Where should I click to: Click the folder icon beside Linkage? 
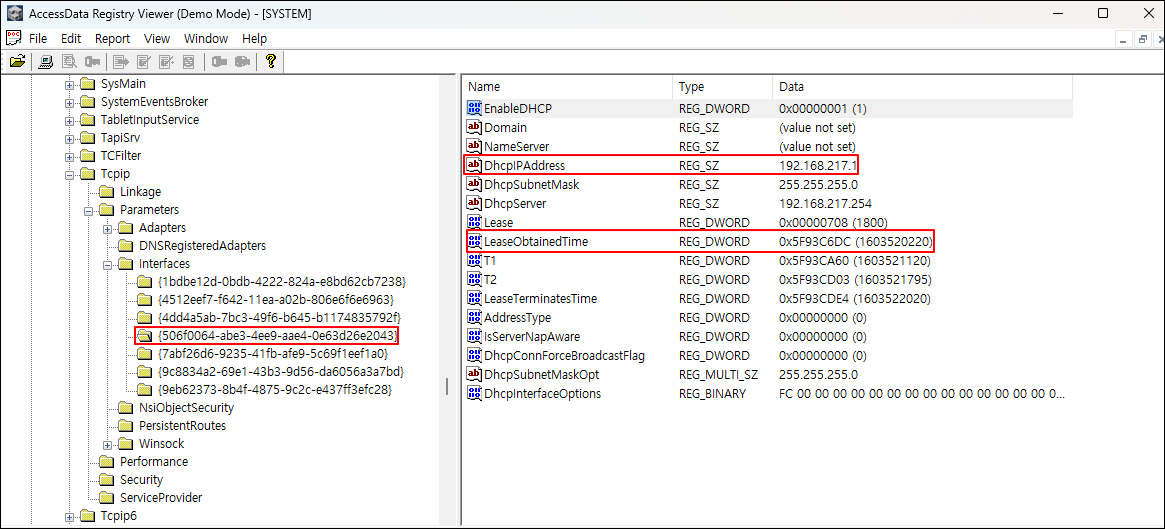click(x=107, y=192)
